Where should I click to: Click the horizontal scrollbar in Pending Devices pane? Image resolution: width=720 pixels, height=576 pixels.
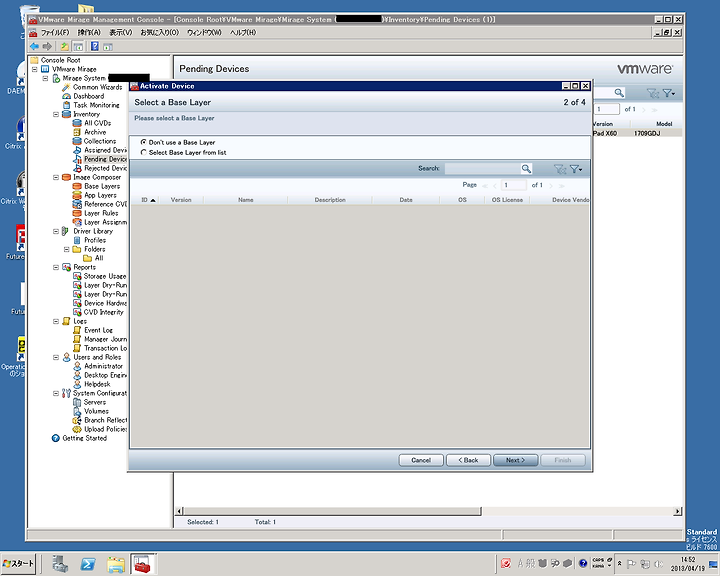click(x=332, y=511)
